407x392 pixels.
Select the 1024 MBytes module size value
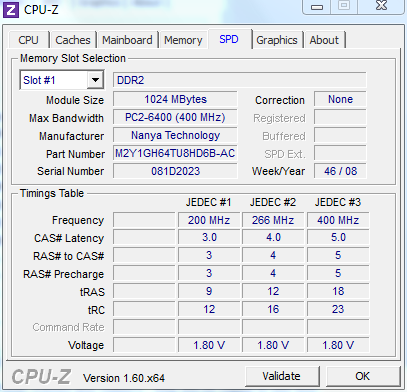[x=175, y=99]
